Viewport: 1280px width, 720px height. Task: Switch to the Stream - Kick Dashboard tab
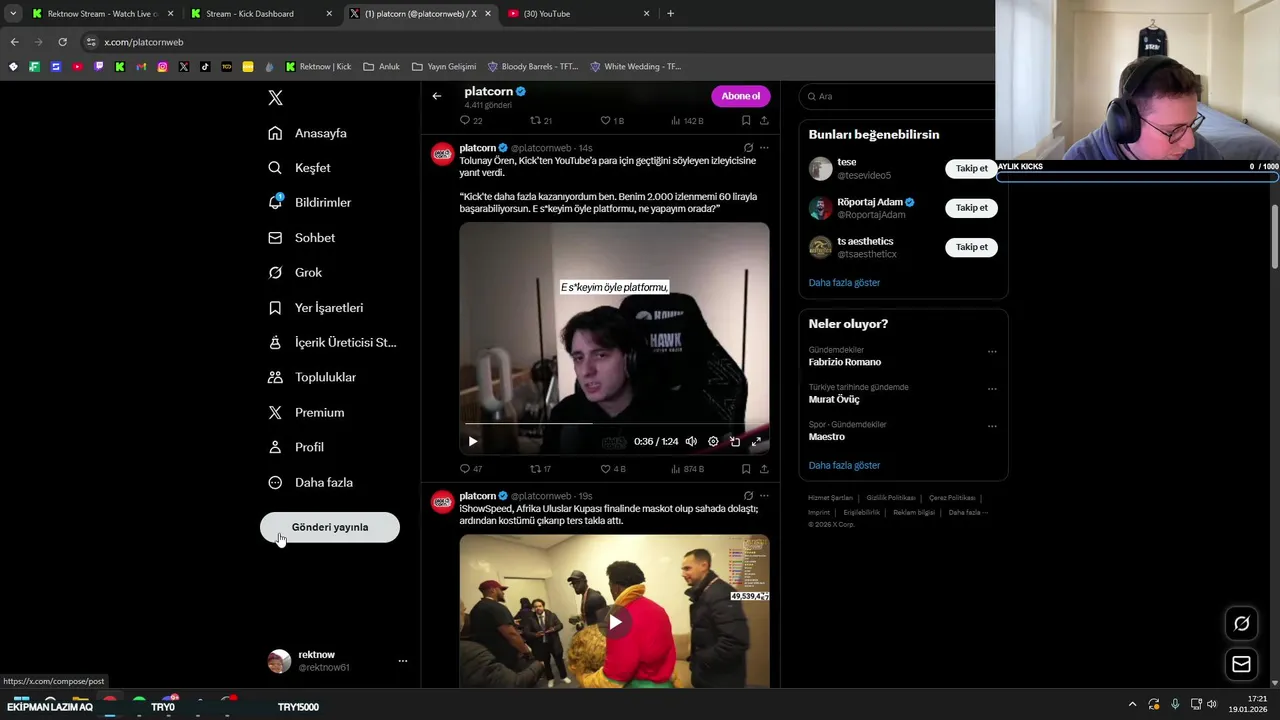pyautogui.click(x=262, y=14)
